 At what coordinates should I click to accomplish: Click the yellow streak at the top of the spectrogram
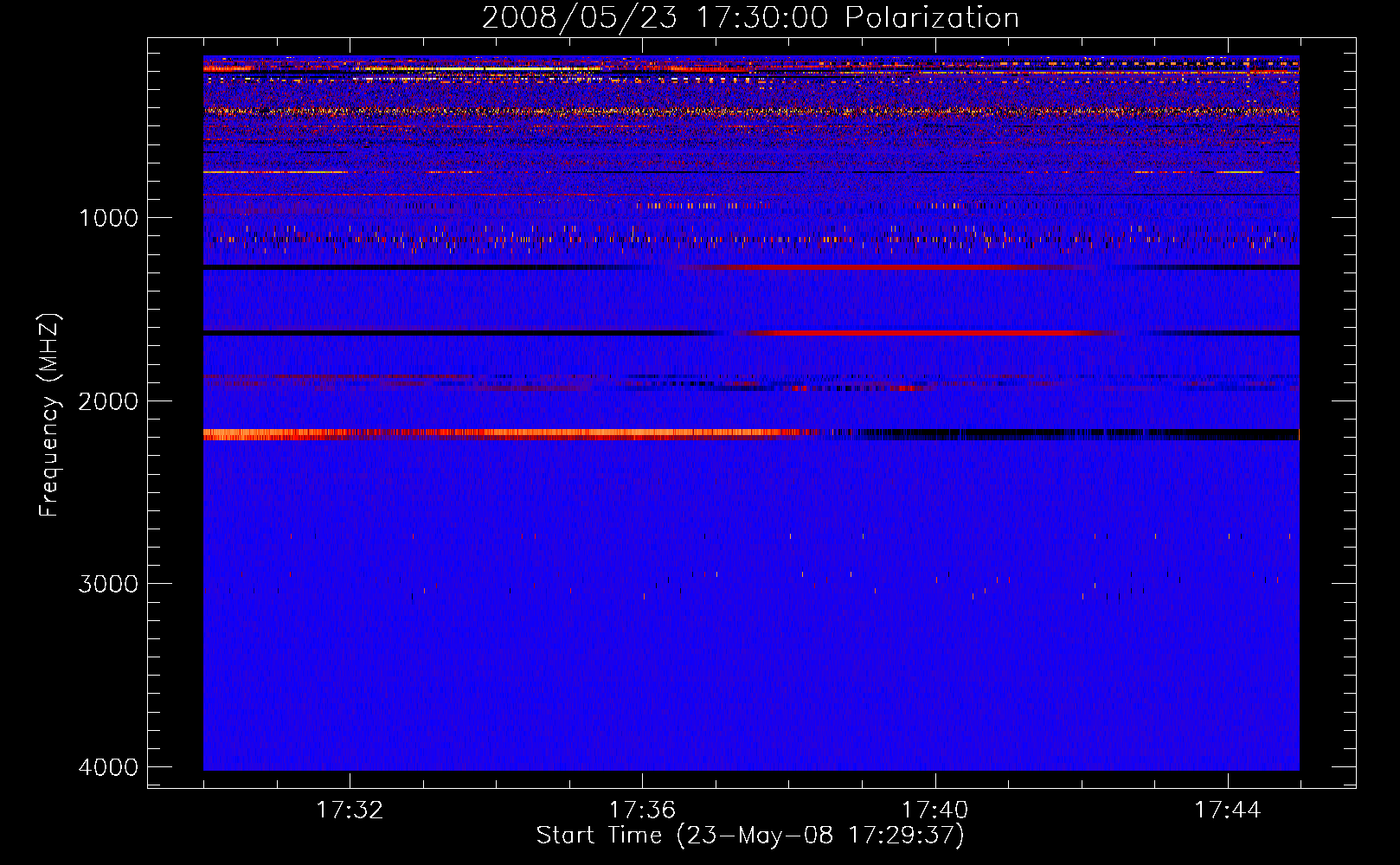(480, 67)
